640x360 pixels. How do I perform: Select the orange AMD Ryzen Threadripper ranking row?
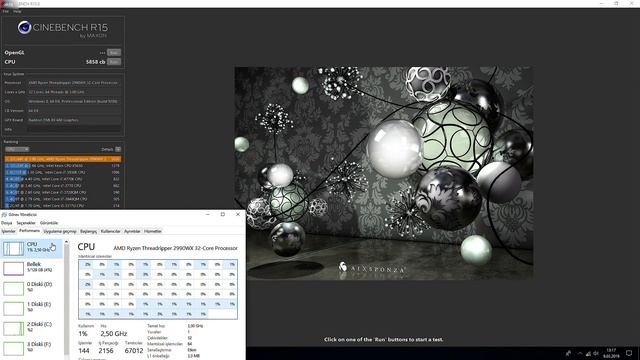click(62, 159)
